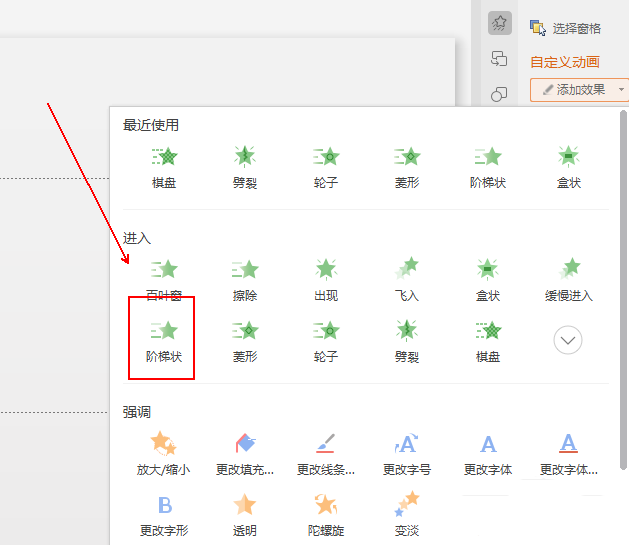Open 添加效果 dropdown button
The width and height of the screenshot is (629, 545).
(579, 90)
